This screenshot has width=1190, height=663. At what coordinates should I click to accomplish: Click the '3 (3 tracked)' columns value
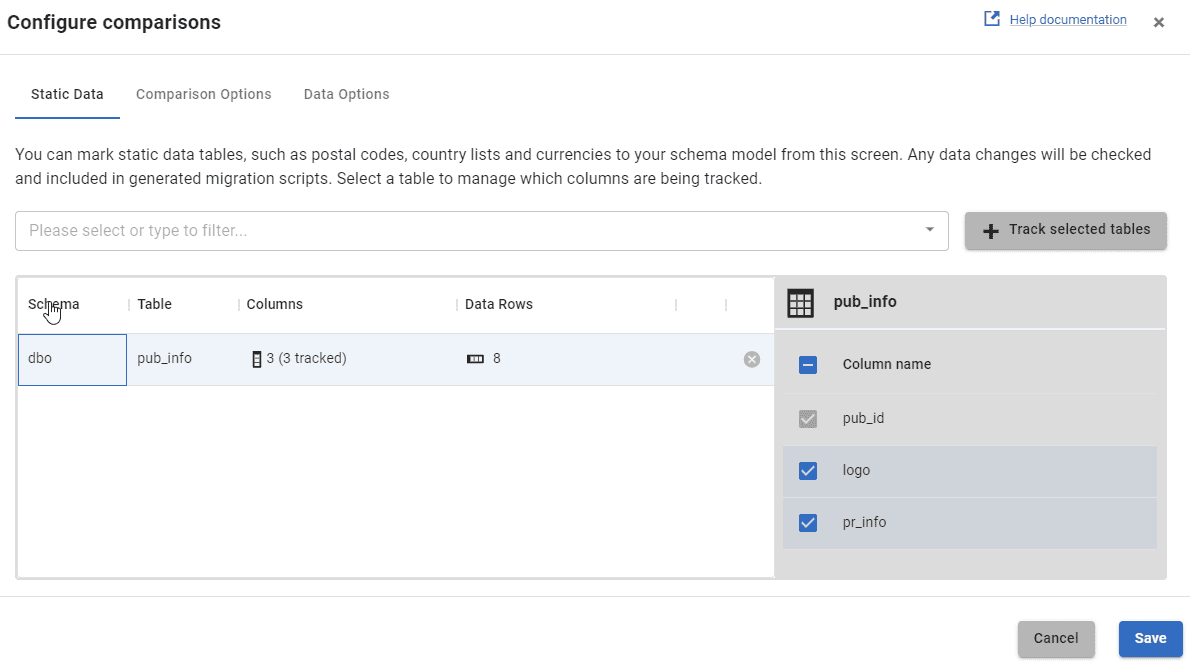[x=306, y=358]
